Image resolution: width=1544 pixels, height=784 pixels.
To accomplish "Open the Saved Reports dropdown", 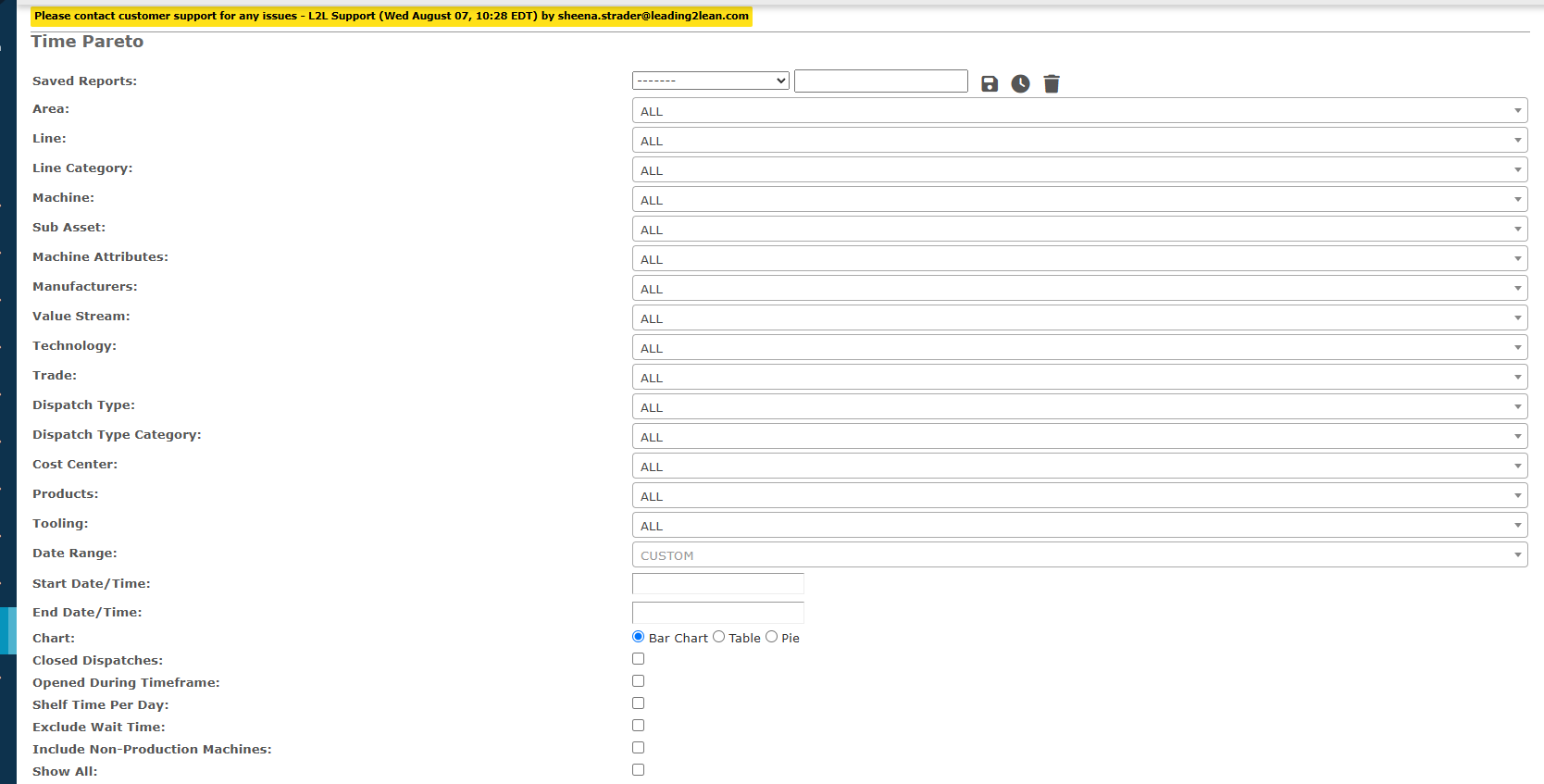I will click(711, 81).
